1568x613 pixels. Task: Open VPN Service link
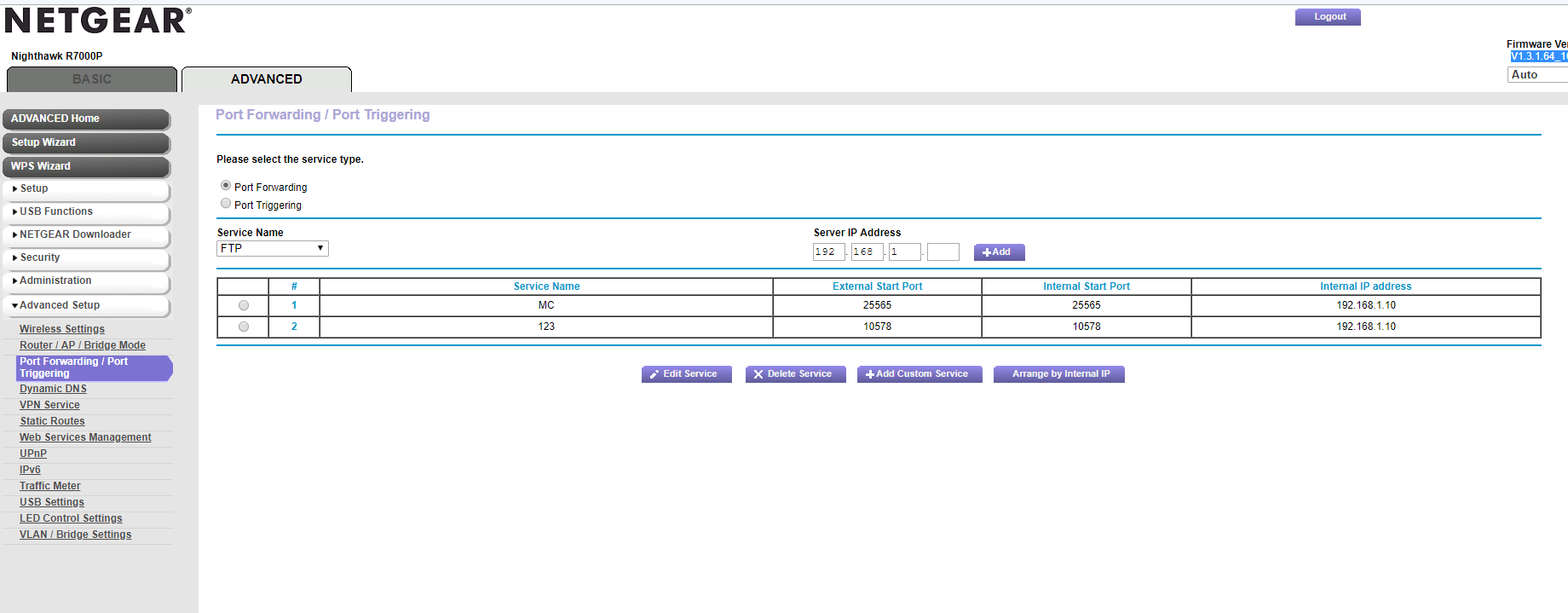pyautogui.click(x=49, y=405)
